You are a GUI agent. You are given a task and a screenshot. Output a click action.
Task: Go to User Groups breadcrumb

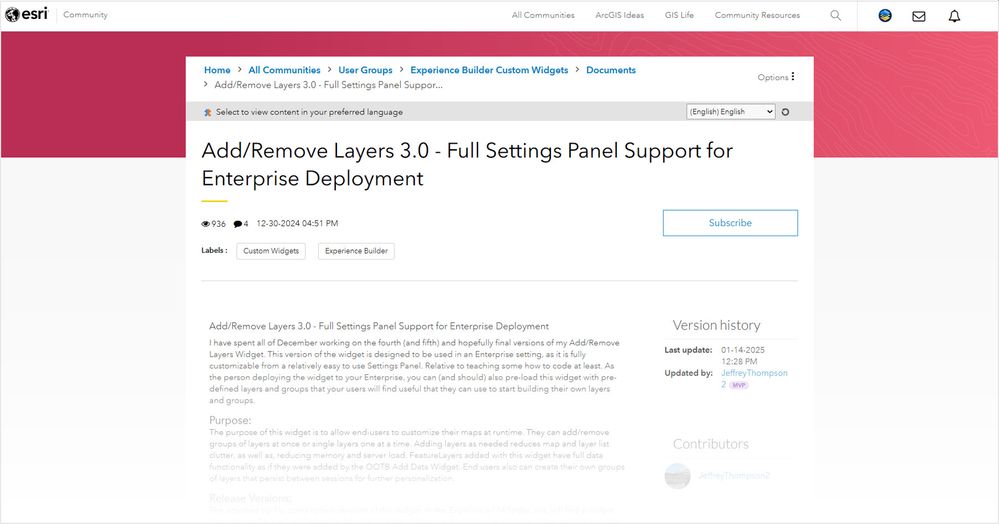[365, 70]
